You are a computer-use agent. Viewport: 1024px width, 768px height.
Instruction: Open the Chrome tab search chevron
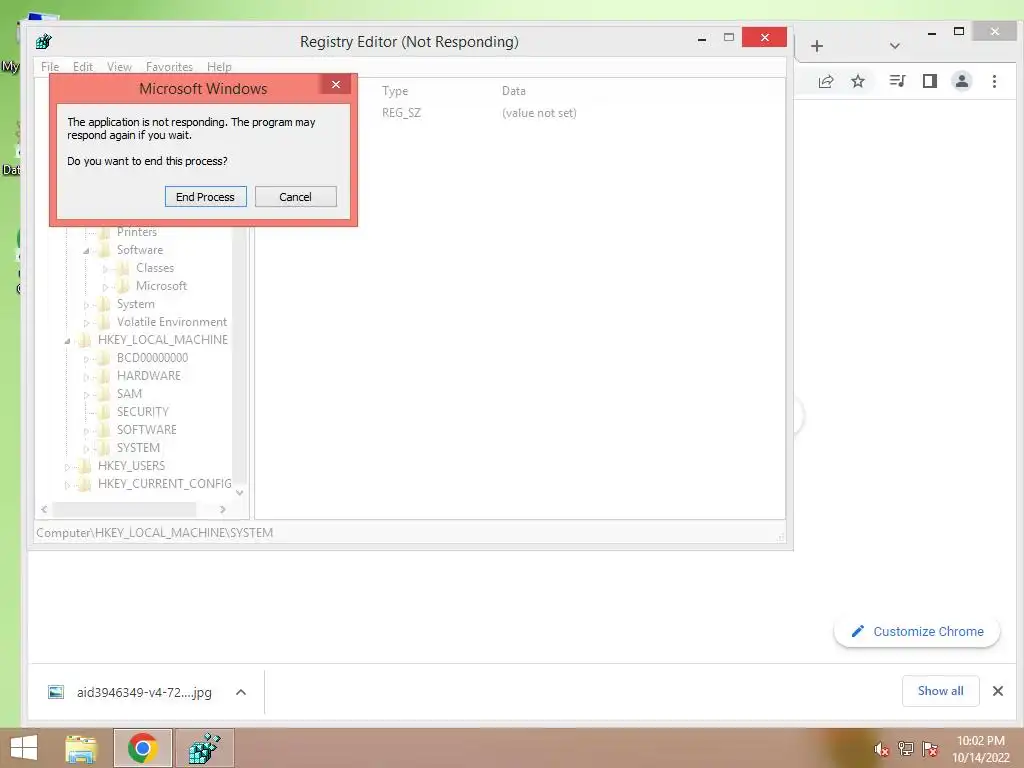895,46
